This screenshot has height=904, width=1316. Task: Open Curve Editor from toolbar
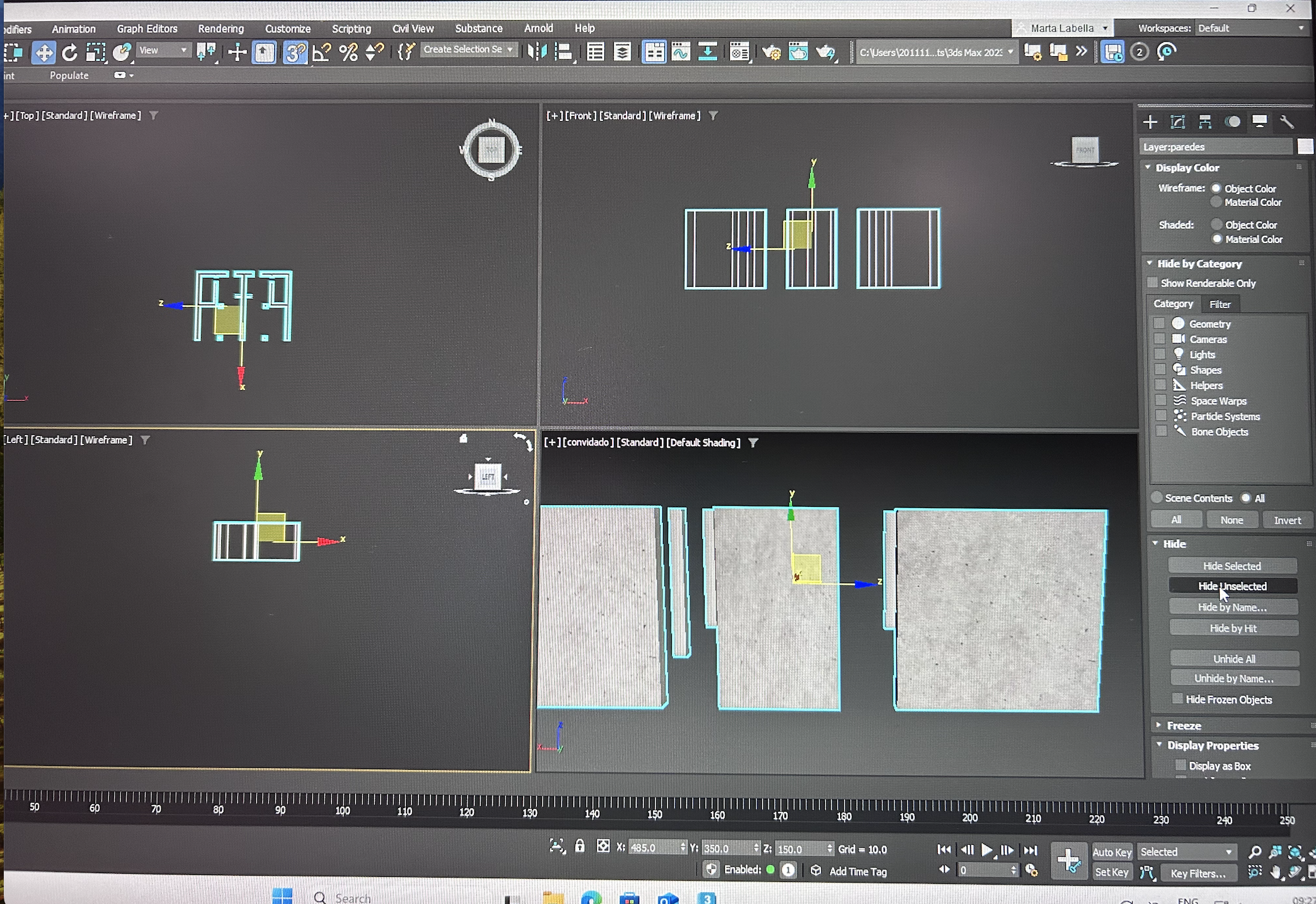tap(681, 52)
